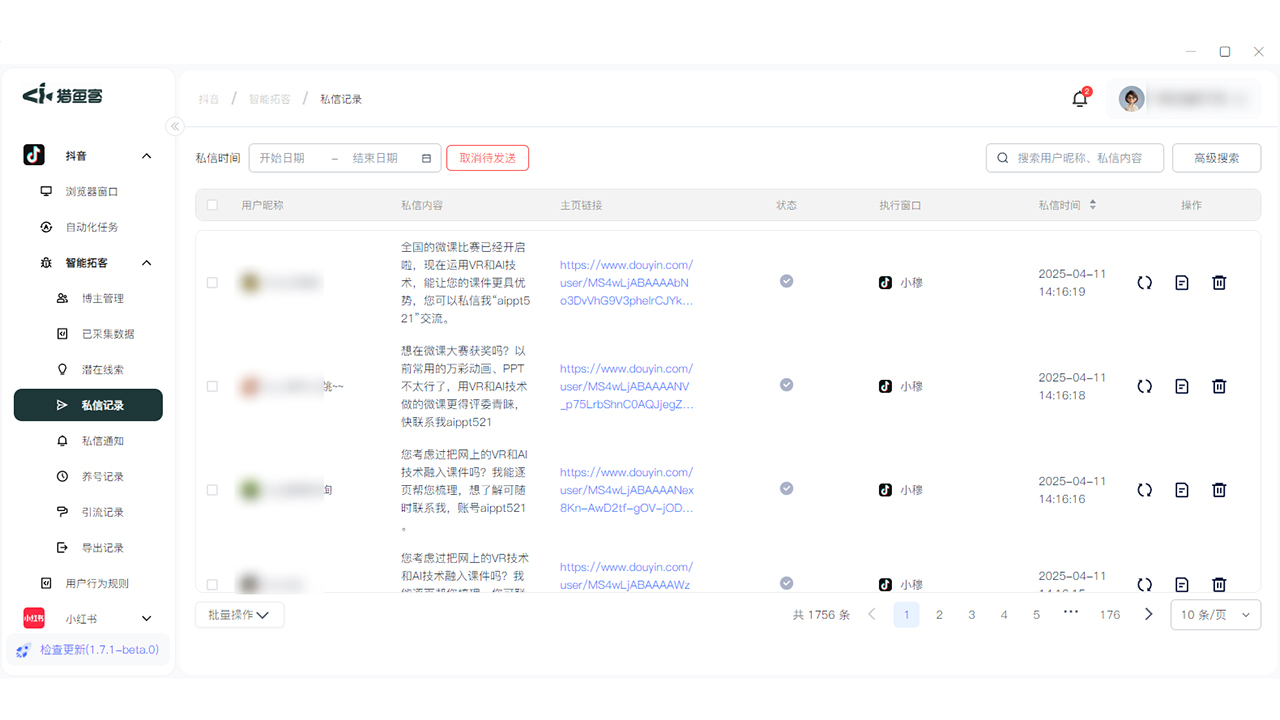
Task: Click the user avatar picture
Action: click(x=1131, y=99)
